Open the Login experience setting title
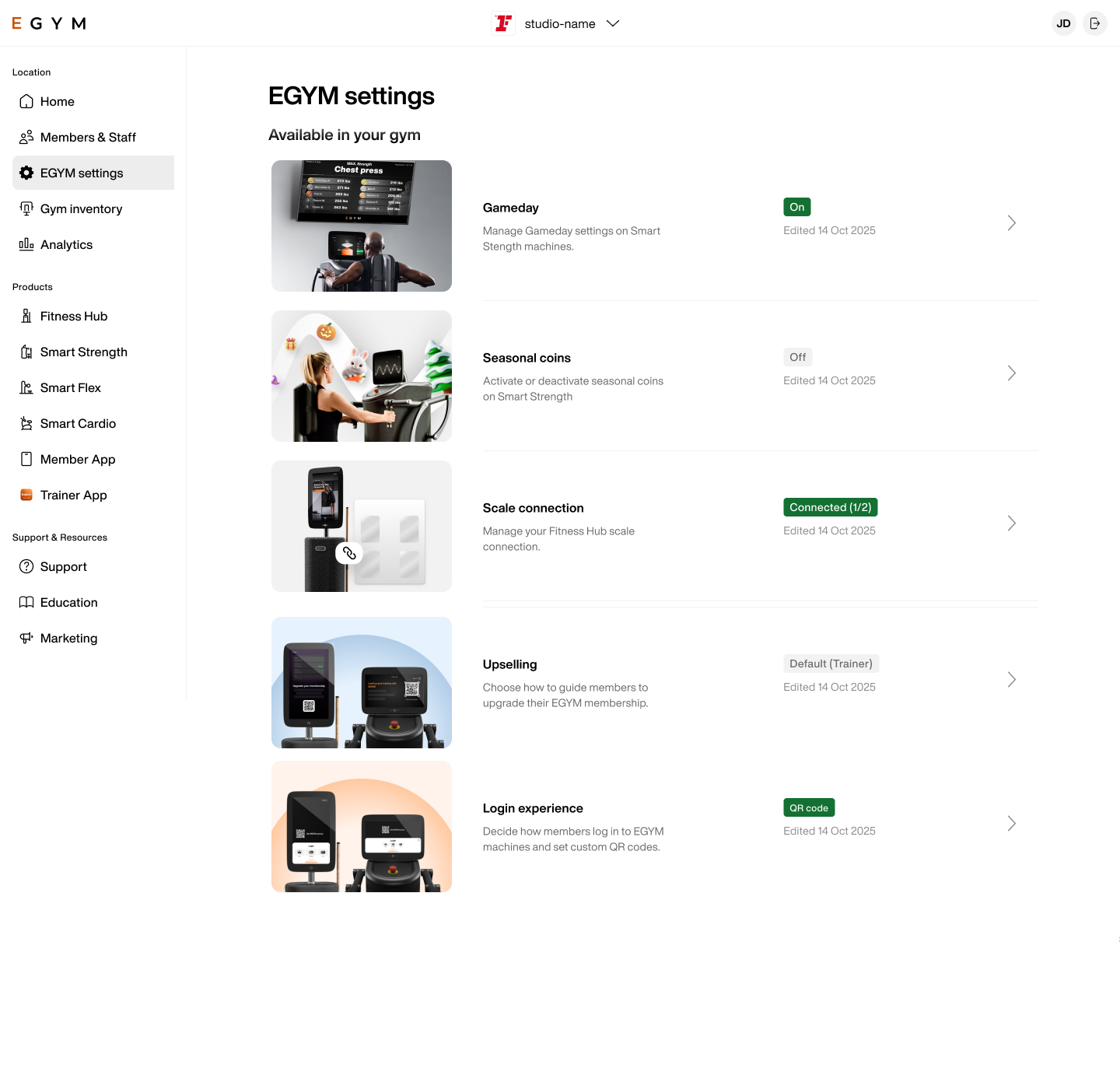1120x1089 pixels. pyautogui.click(x=533, y=808)
